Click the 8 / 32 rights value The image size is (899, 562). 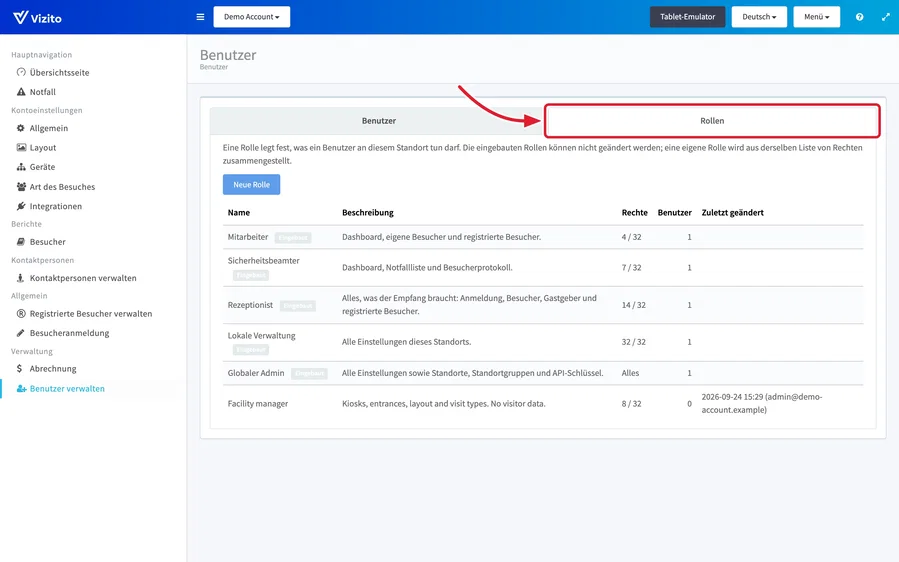pyautogui.click(x=631, y=403)
